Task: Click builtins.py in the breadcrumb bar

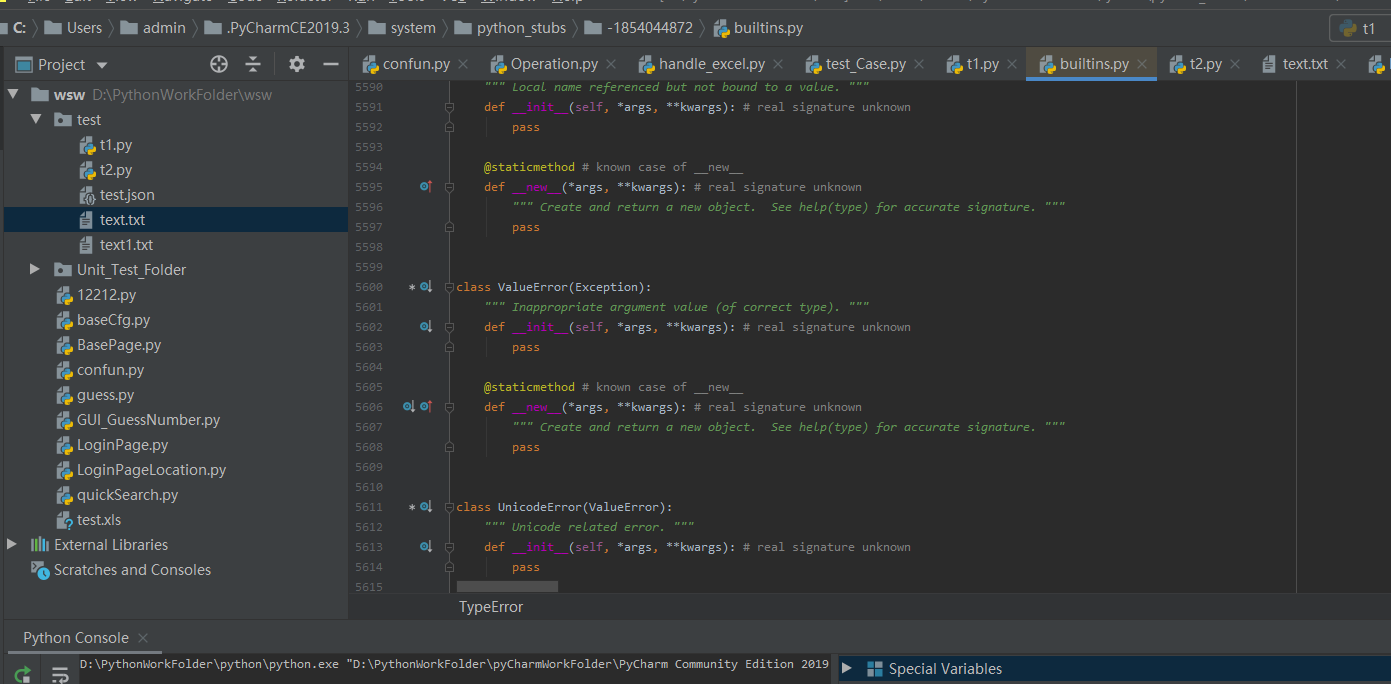Action: [x=757, y=28]
